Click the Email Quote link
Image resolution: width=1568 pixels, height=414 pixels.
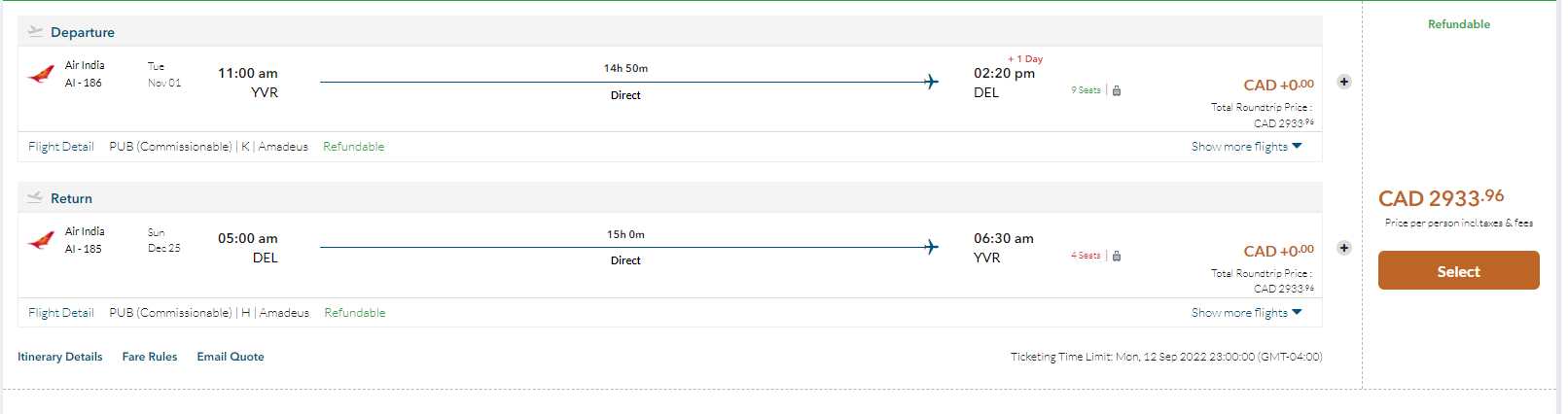point(231,357)
